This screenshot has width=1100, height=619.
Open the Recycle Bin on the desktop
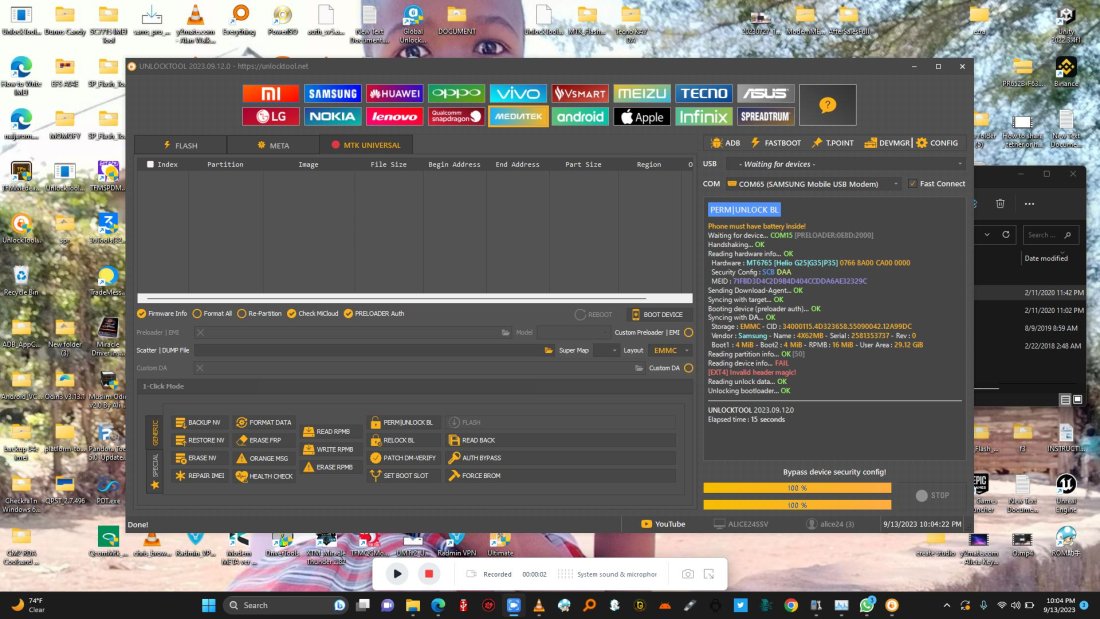pos(21,280)
